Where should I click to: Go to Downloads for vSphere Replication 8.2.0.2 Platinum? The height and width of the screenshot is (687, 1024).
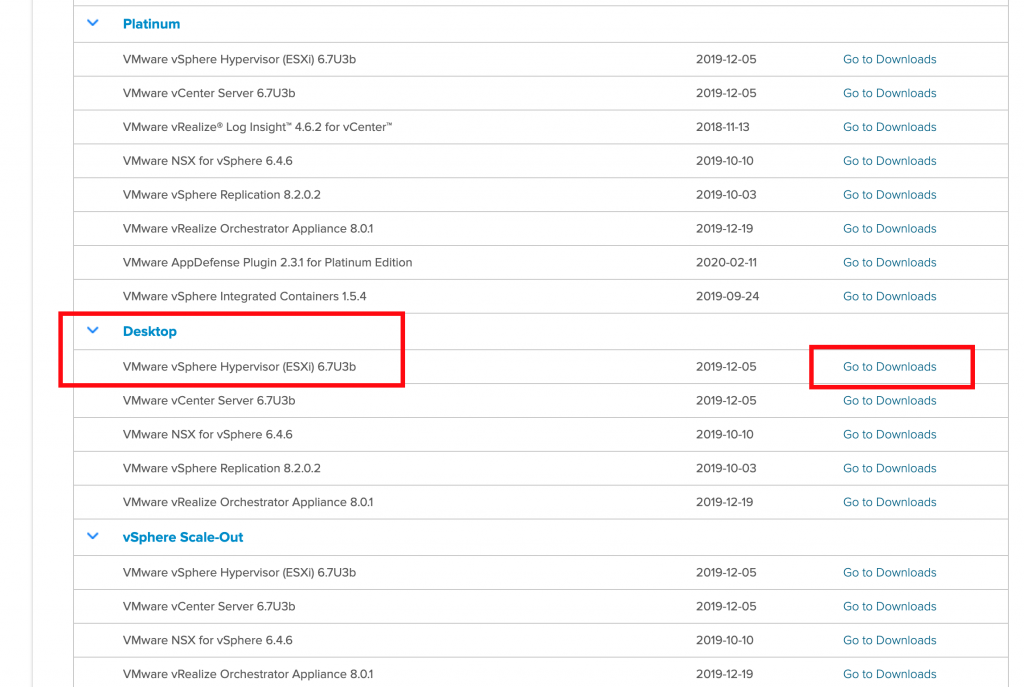pos(889,194)
